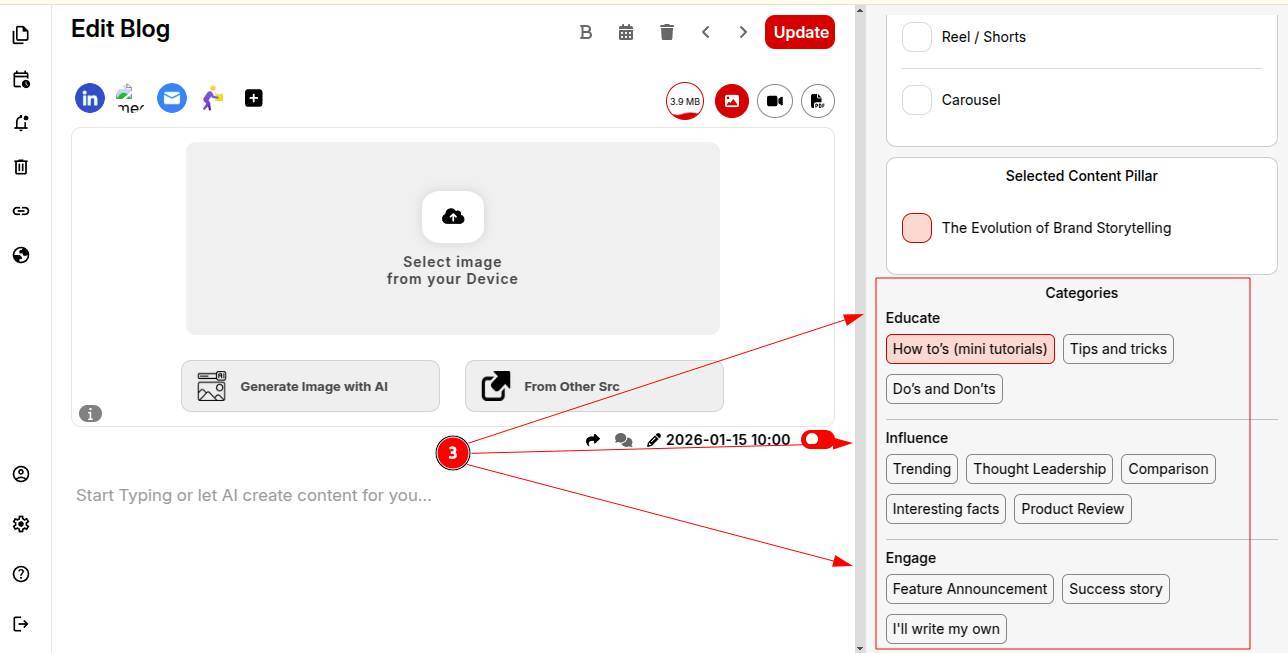Click the scheduled date 2026-01-15 10:00
The height and width of the screenshot is (653, 1288).
pyautogui.click(x=727, y=440)
